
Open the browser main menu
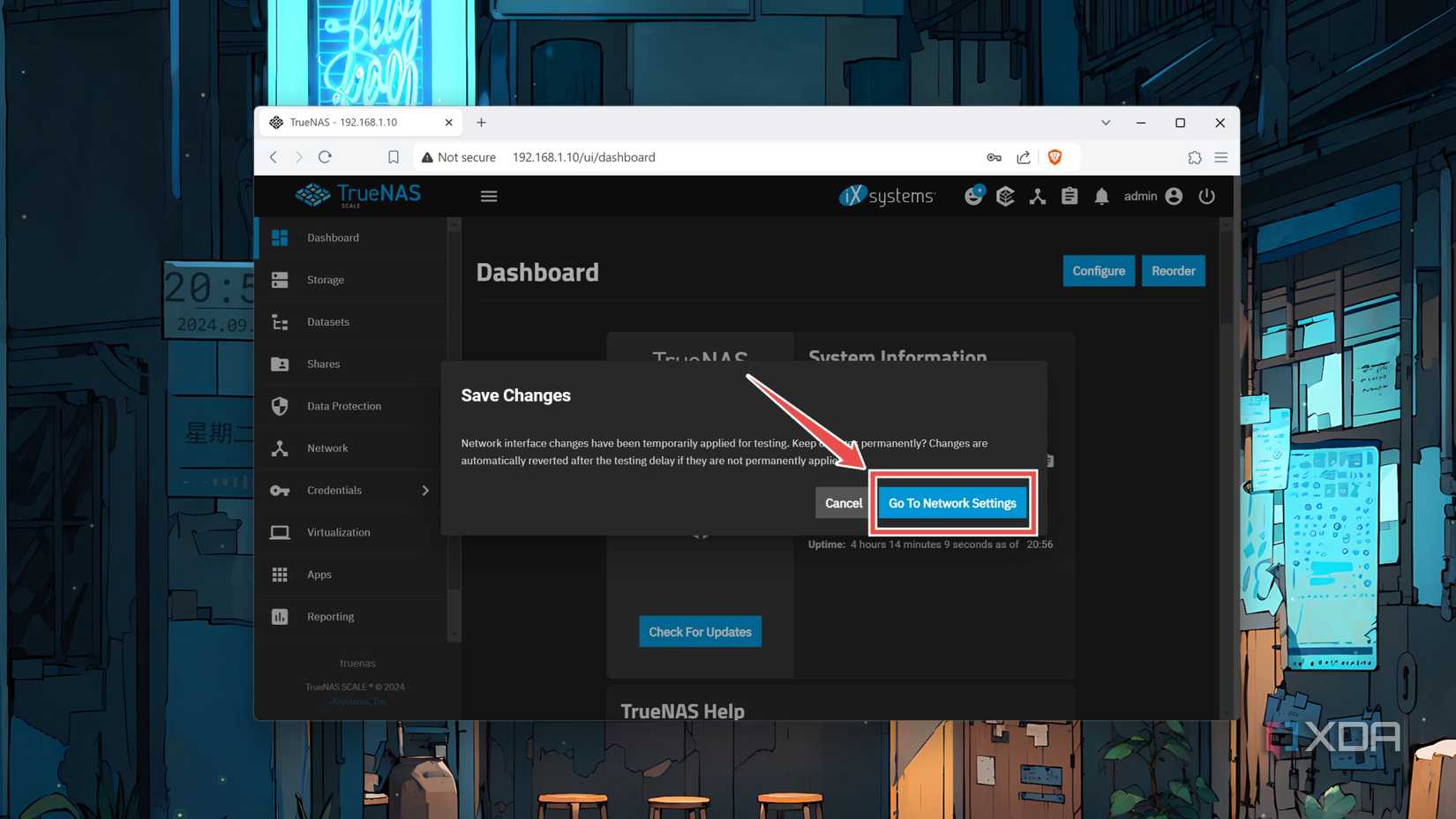pos(1221,157)
